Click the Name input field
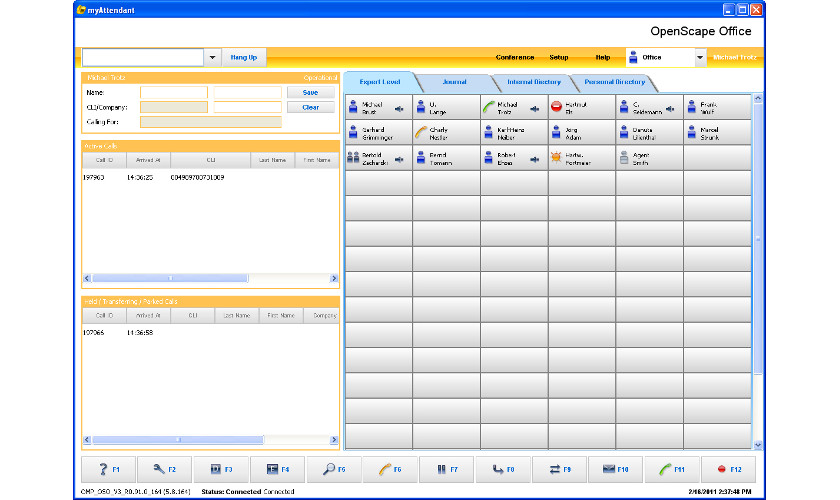This screenshot has height=500, width=840. tap(173, 92)
